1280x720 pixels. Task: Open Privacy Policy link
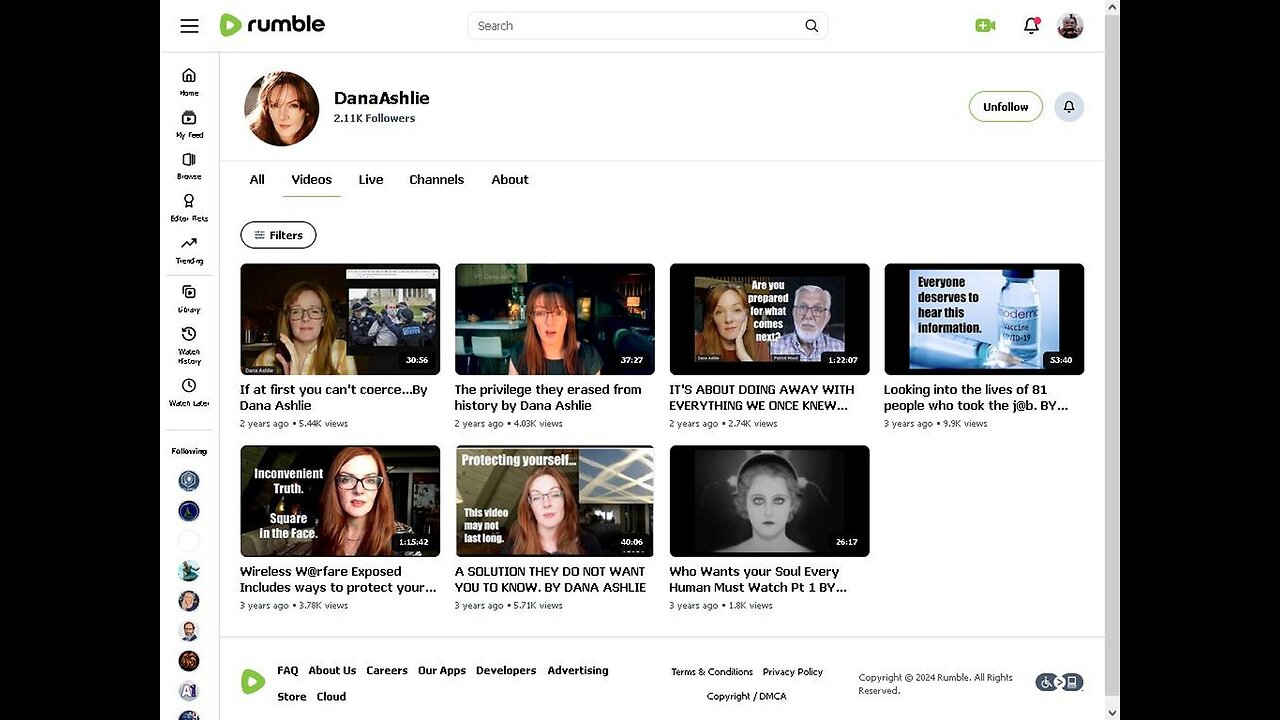[793, 672]
